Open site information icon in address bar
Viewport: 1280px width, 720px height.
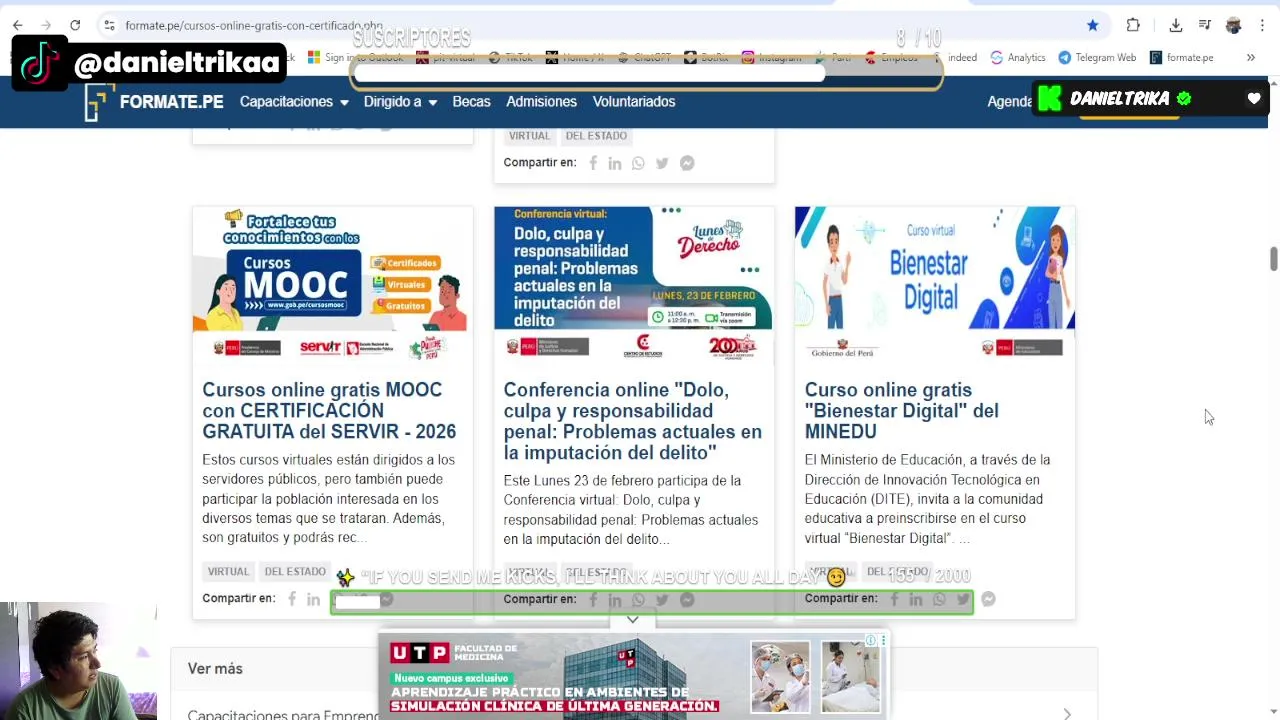click(109, 25)
